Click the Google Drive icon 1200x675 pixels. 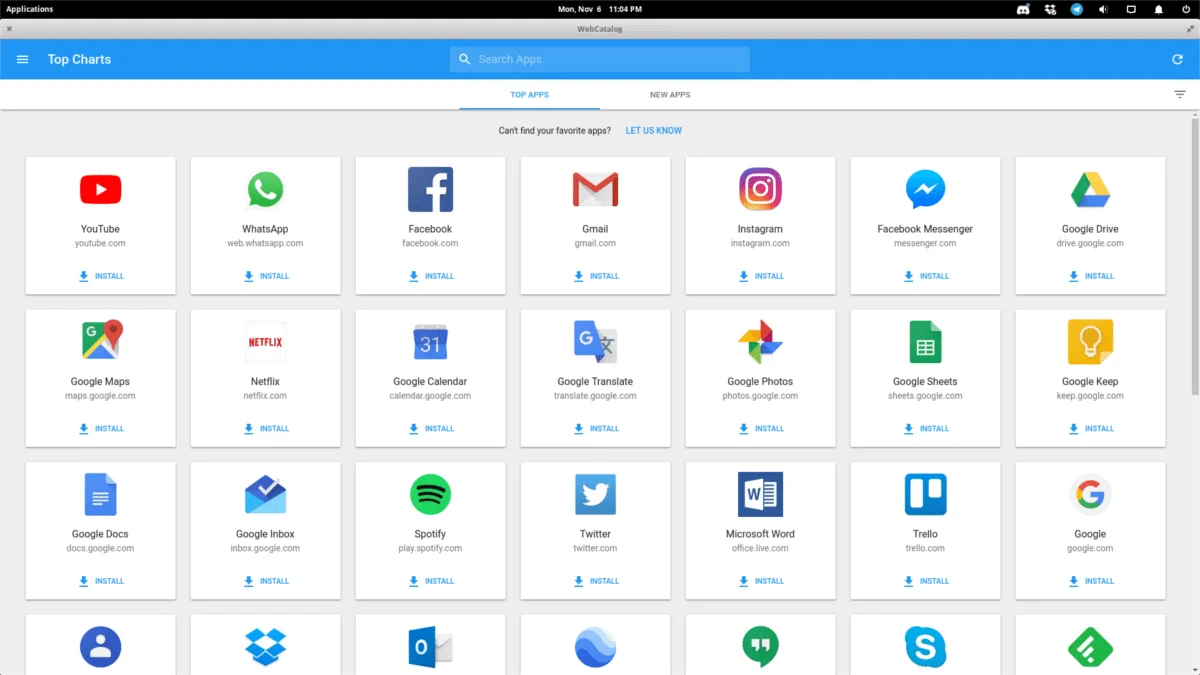pyautogui.click(x=1090, y=189)
